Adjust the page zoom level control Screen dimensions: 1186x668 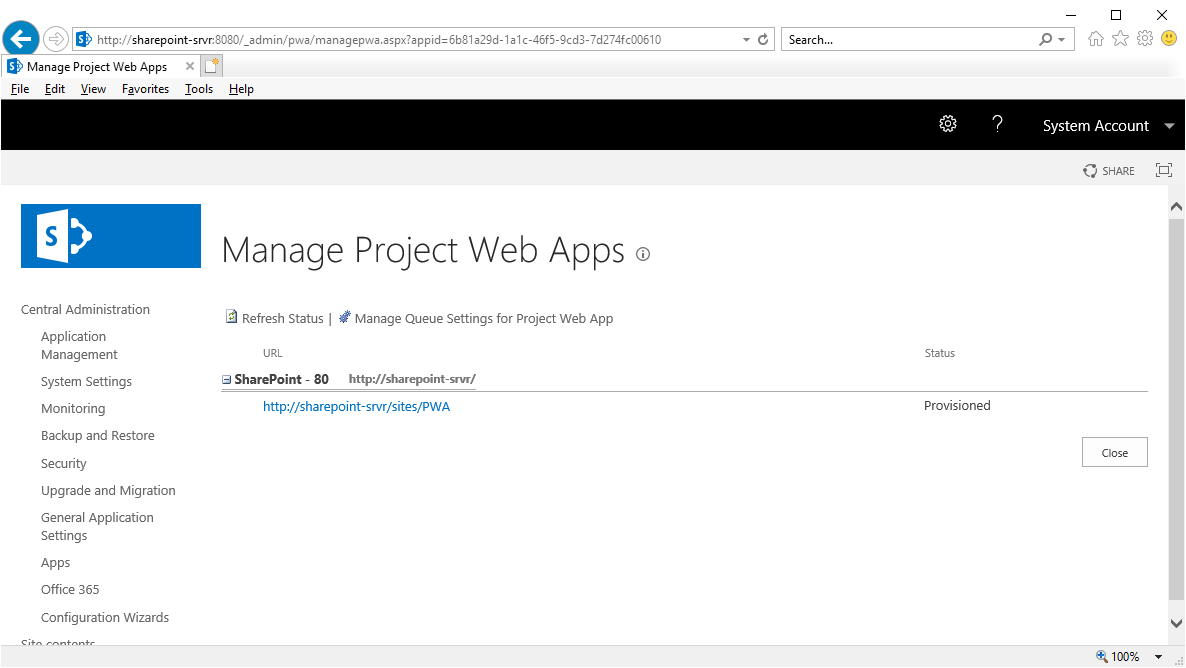coord(1125,656)
